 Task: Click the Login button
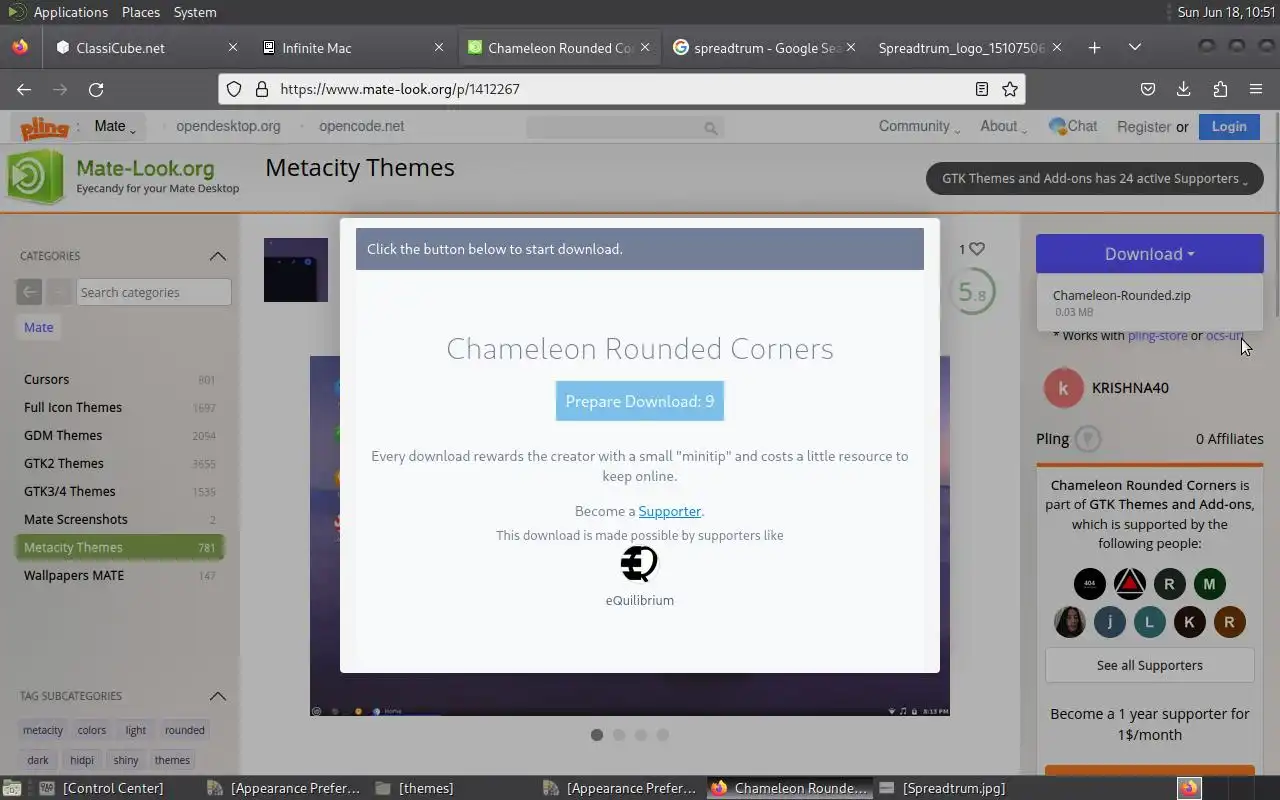(1229, 127)
